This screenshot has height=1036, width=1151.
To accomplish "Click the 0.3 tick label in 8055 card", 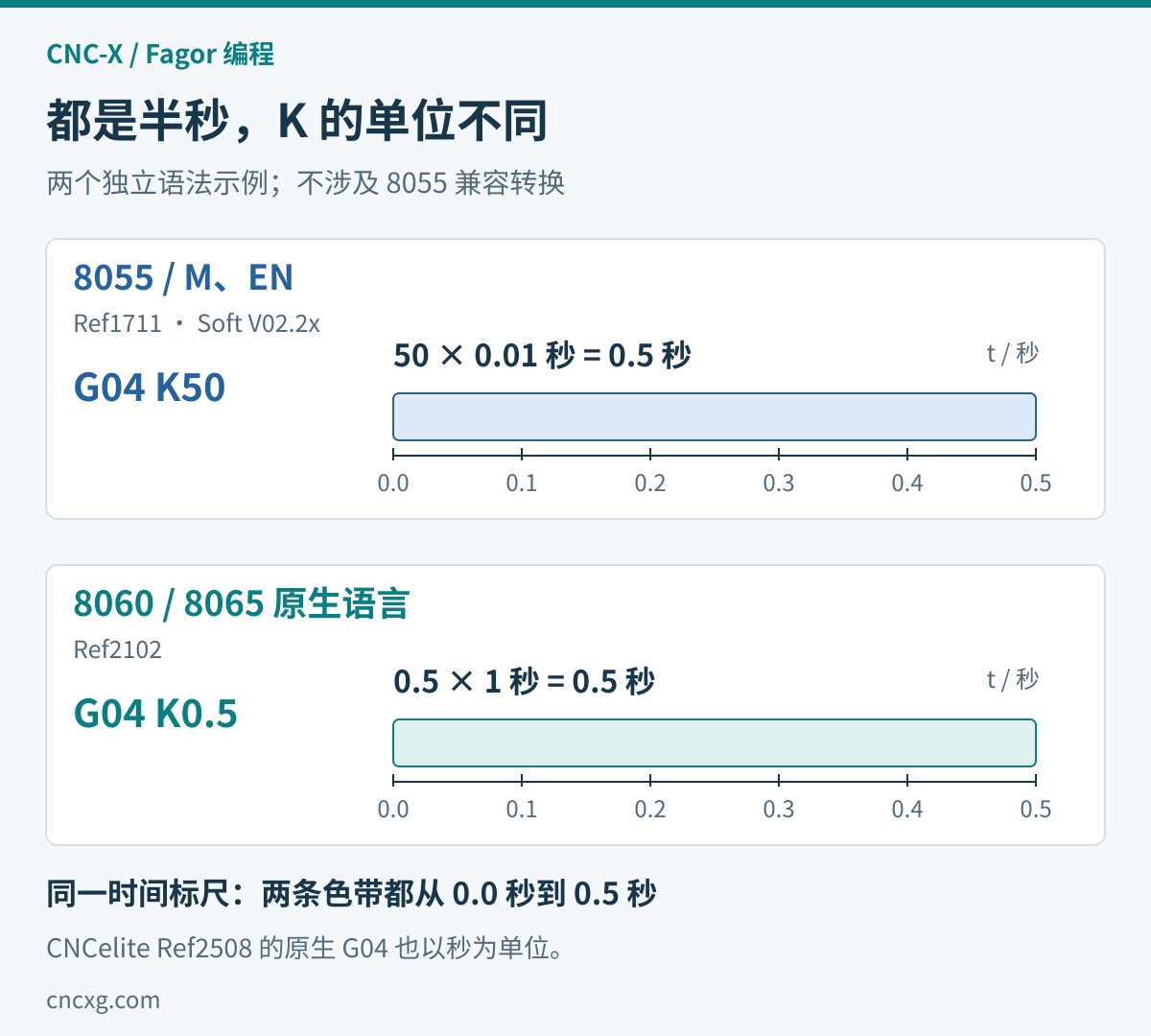I will click(779, 483).
